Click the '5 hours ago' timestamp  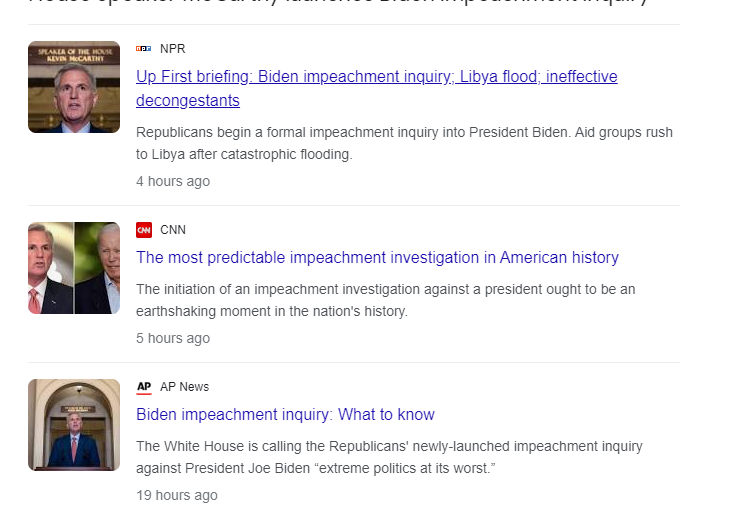(x=173, y=339)
